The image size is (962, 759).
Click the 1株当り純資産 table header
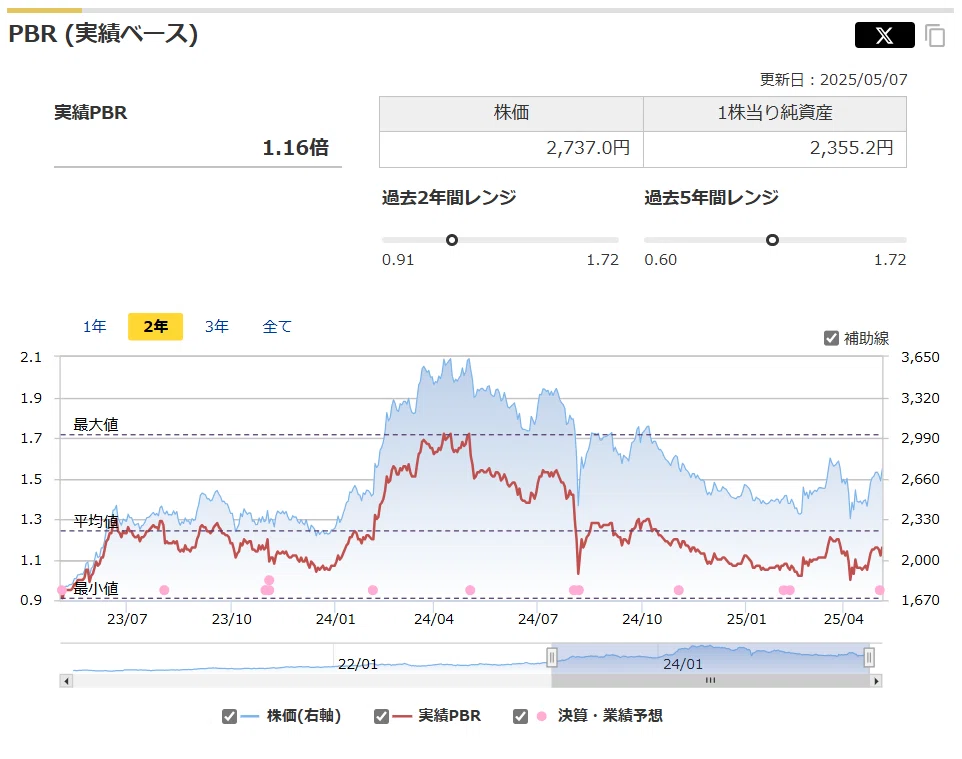775,114
